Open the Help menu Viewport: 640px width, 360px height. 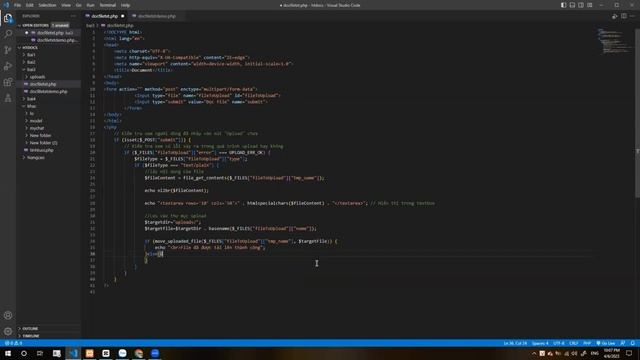(x=125, y=5)
